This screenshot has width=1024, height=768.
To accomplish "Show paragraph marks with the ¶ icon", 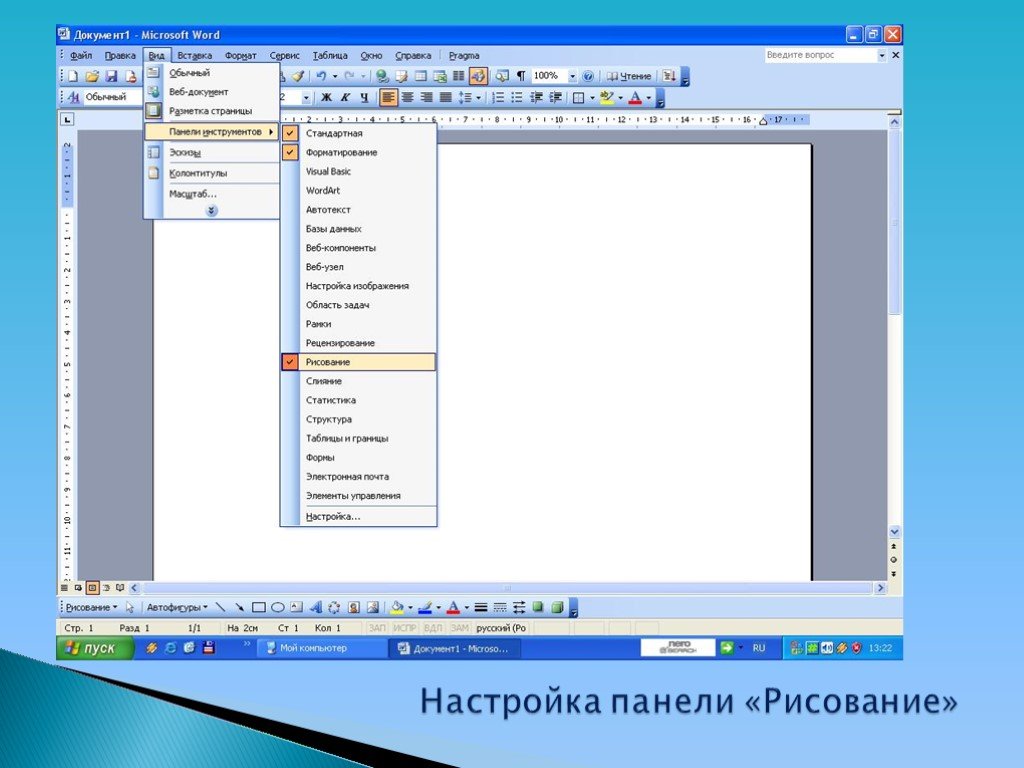I will click(x=521, y=76).
